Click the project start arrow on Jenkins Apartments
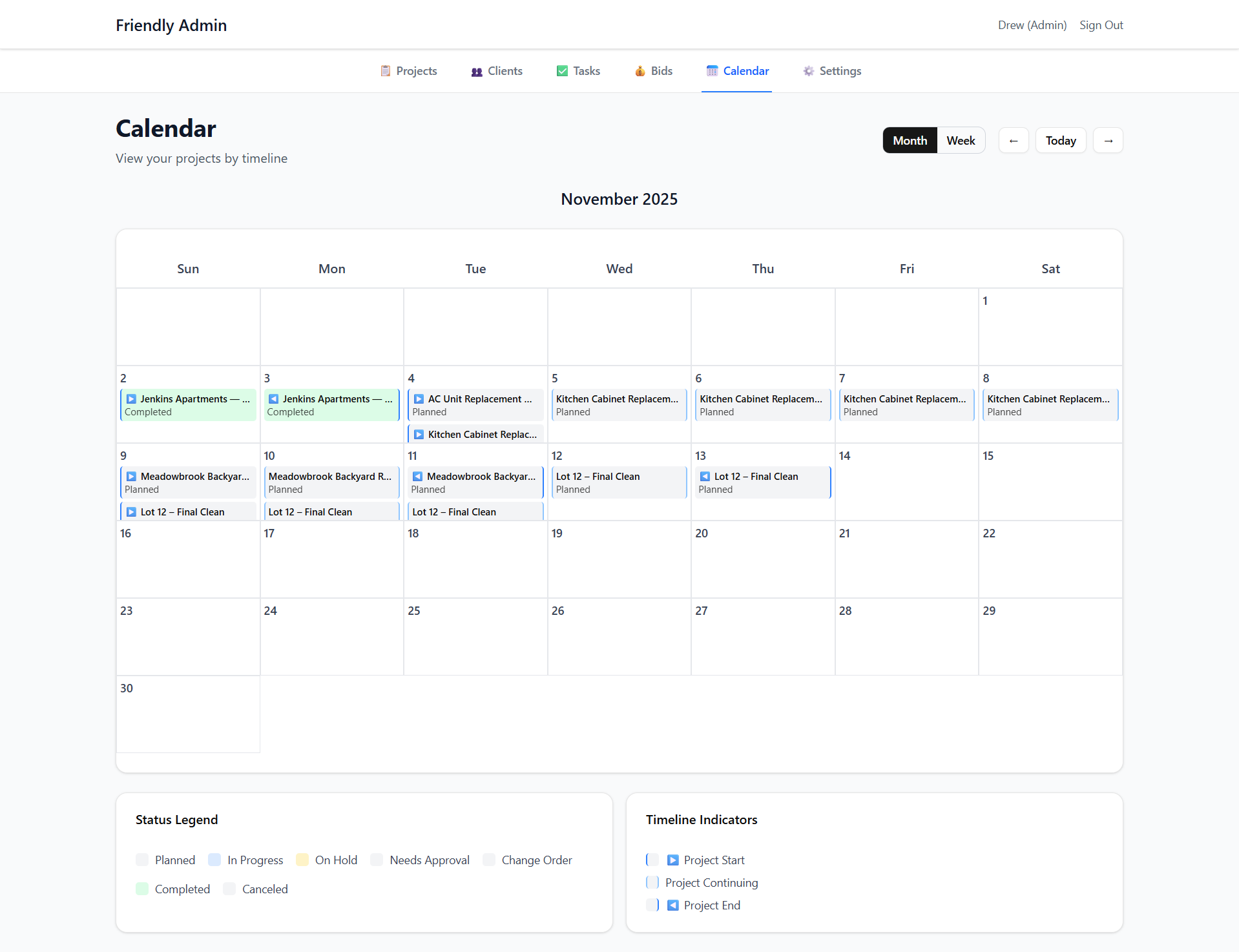 click(x=131, y=398)
